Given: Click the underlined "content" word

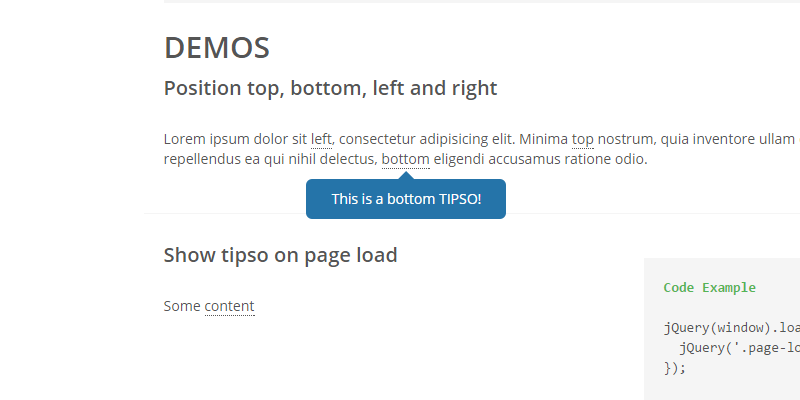Looking at the screenshot, I should point(229,306).
